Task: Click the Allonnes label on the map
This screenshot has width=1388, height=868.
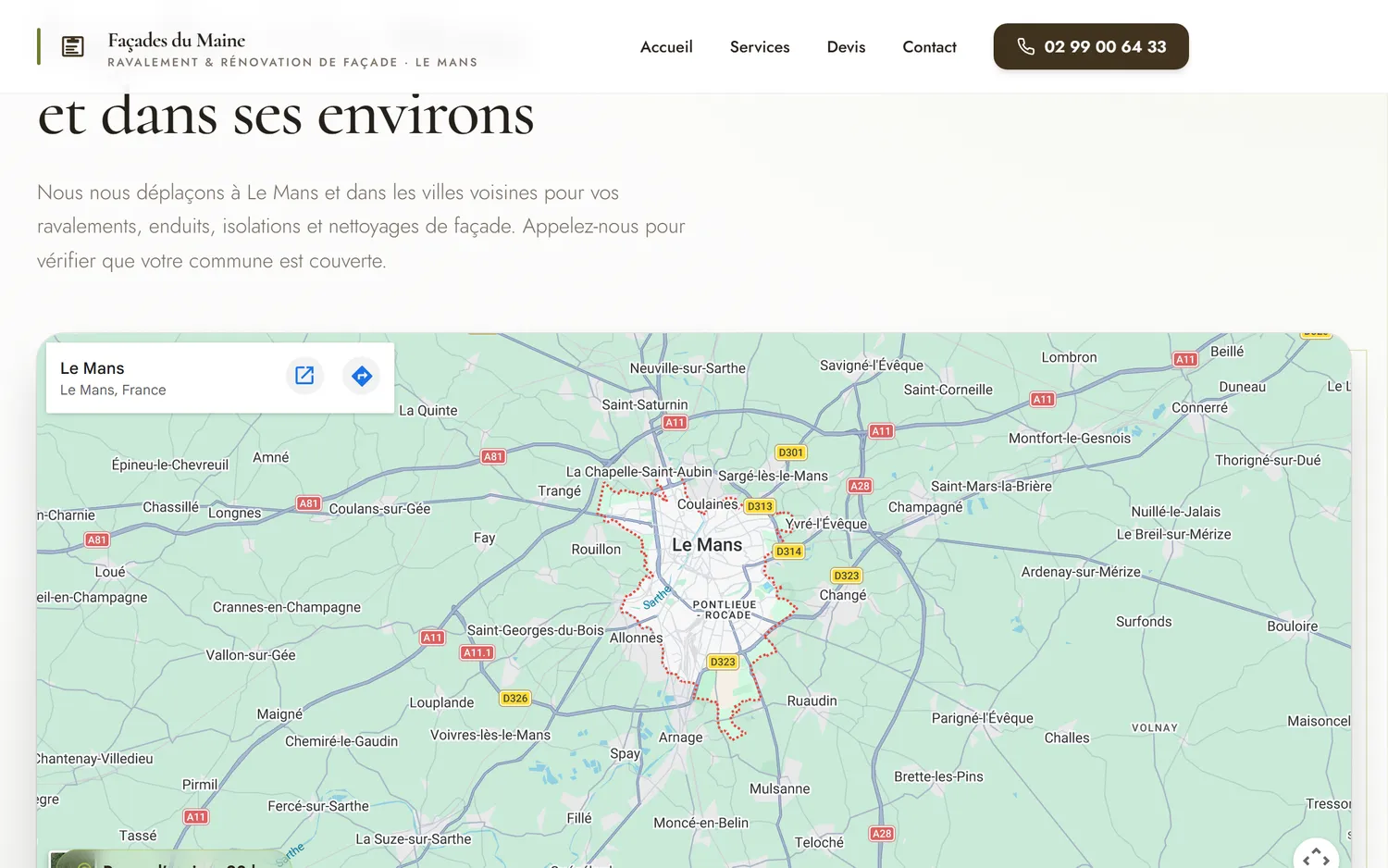Action: pos(637,638)
